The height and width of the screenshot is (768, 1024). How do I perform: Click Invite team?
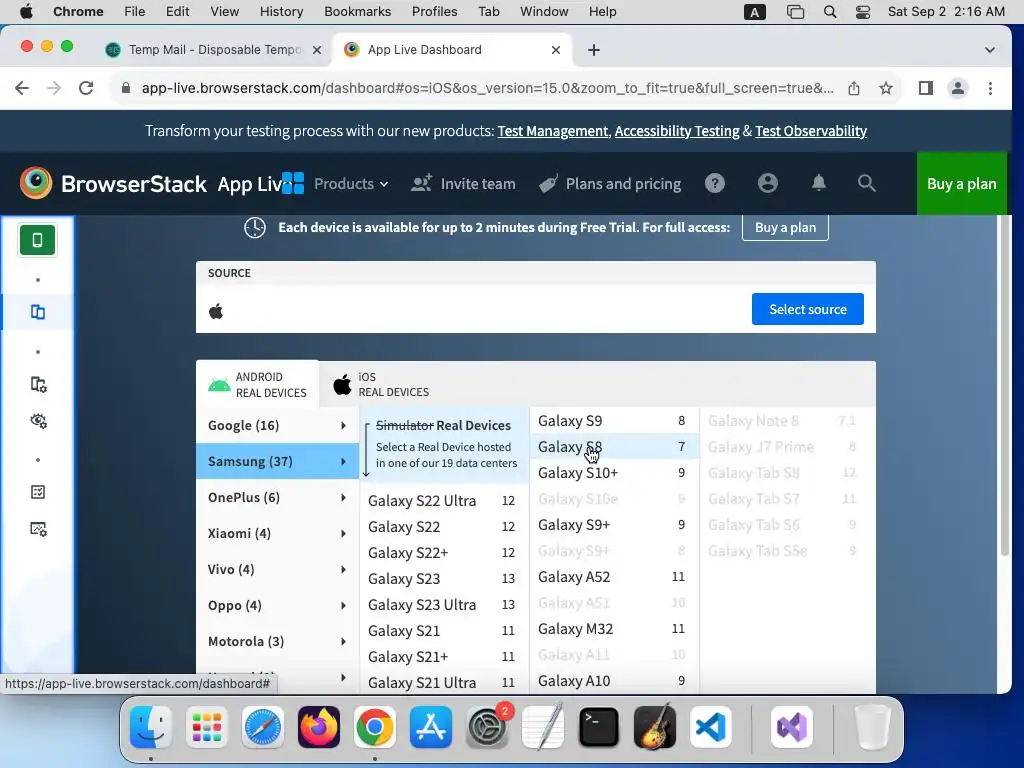click(463, 184)
